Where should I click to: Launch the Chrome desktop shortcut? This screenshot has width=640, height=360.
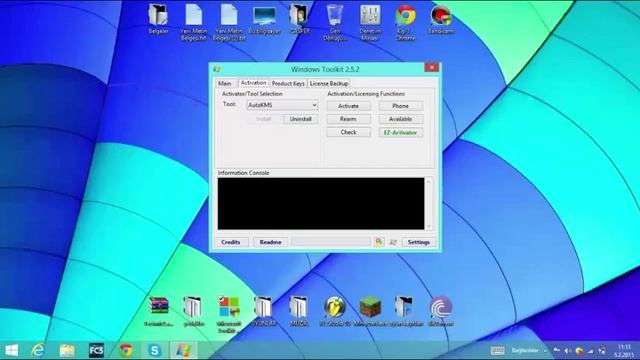(x=405, y=22)
